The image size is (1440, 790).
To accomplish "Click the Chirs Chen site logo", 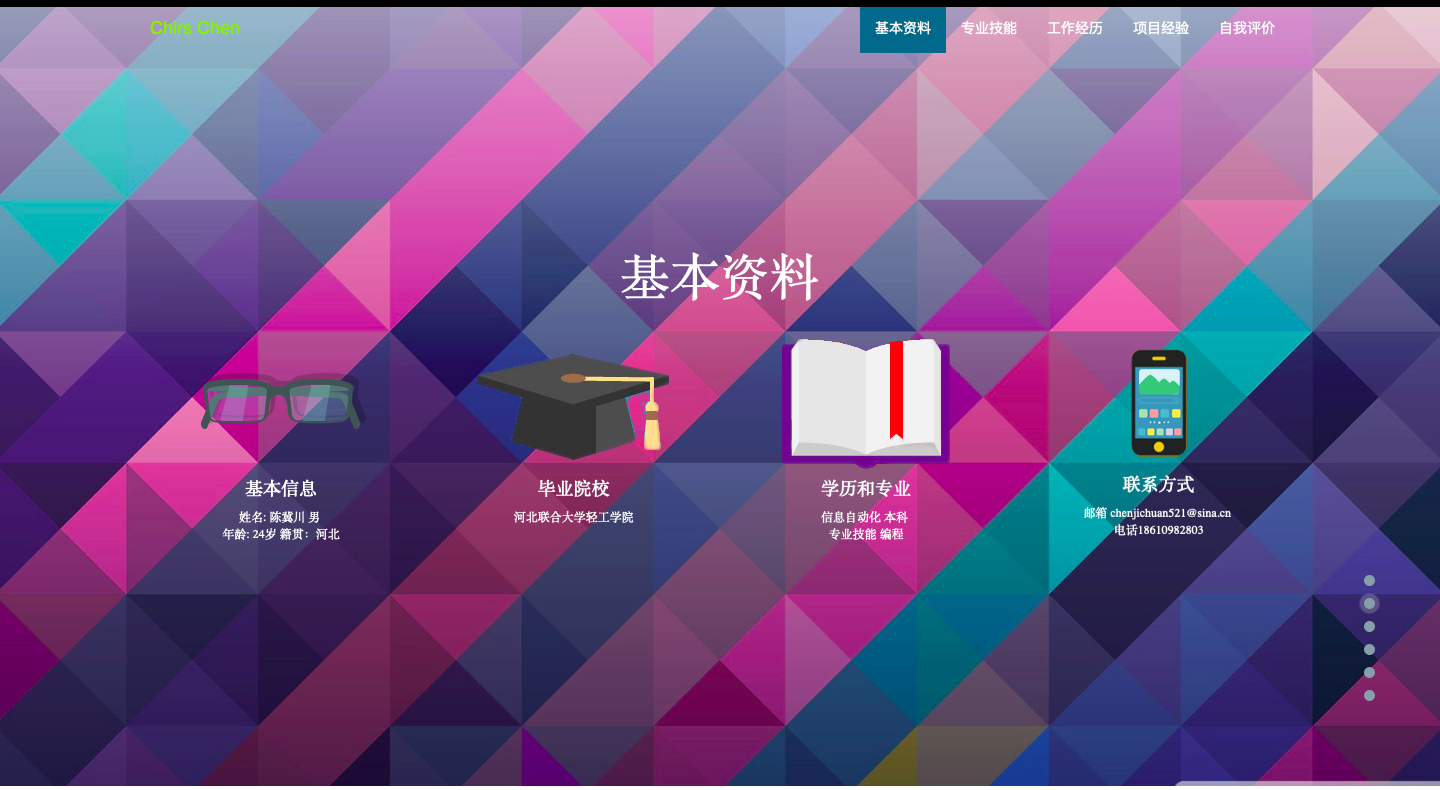I will pyautogui.click(x=195, y=28).
